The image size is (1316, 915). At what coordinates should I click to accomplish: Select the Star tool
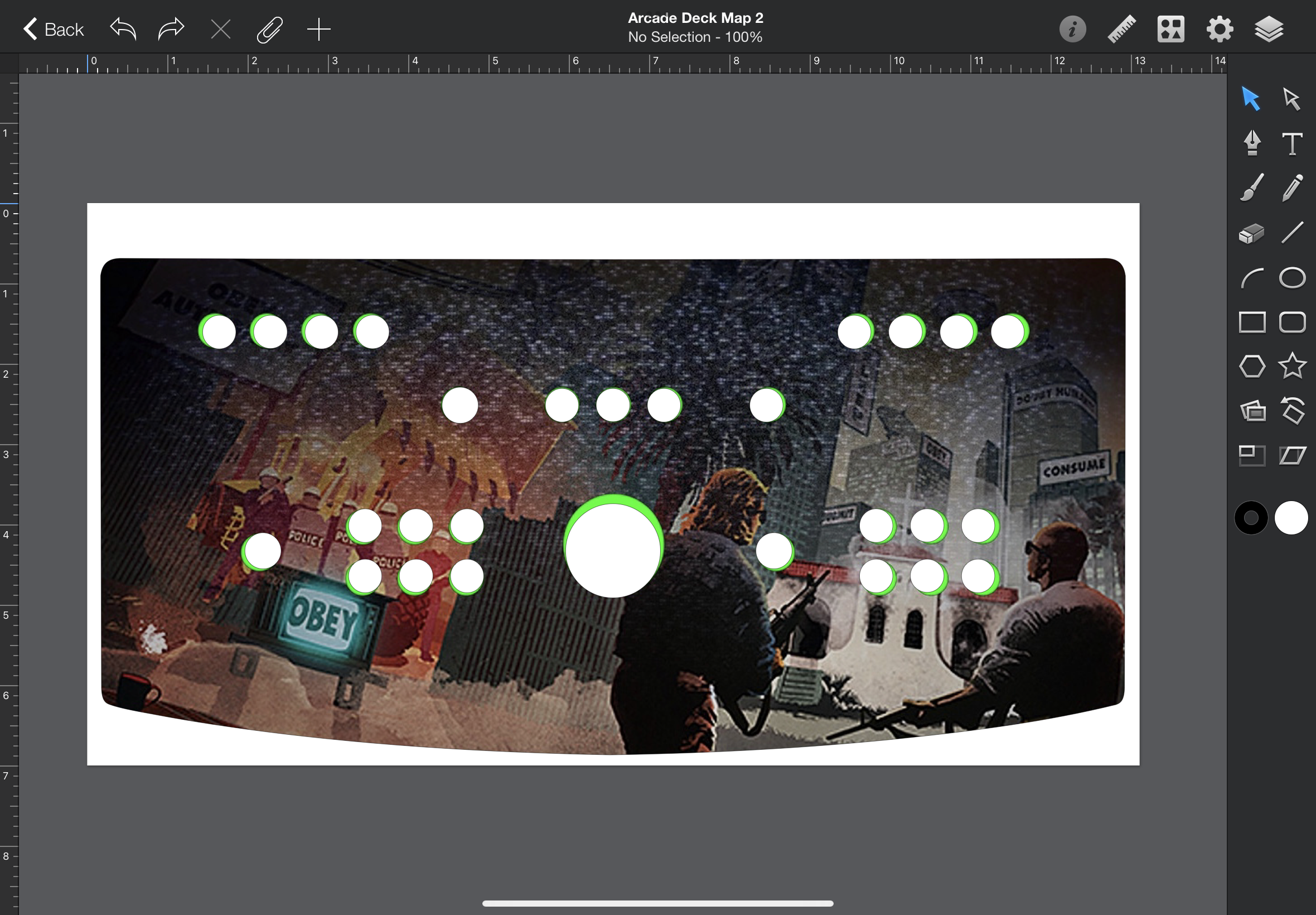pyautogui.click(x=1293, y=366)
